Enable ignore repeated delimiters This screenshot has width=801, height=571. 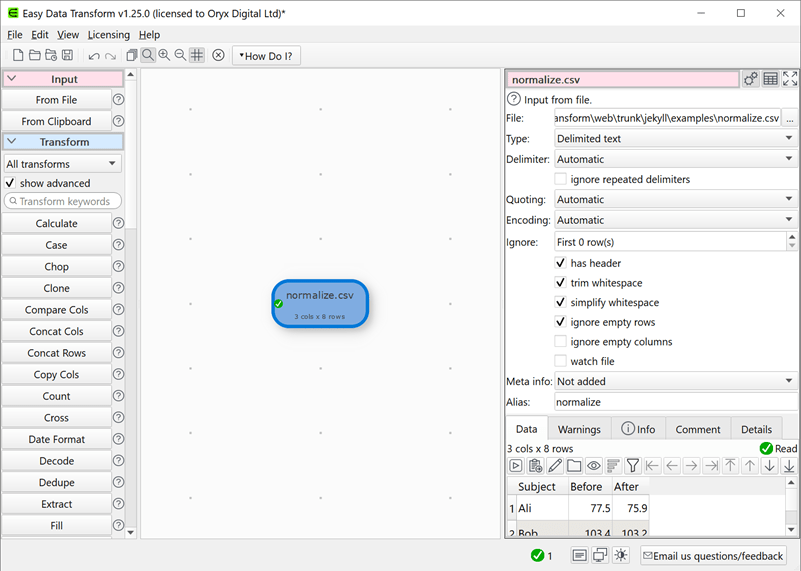[x=560, y=179]
